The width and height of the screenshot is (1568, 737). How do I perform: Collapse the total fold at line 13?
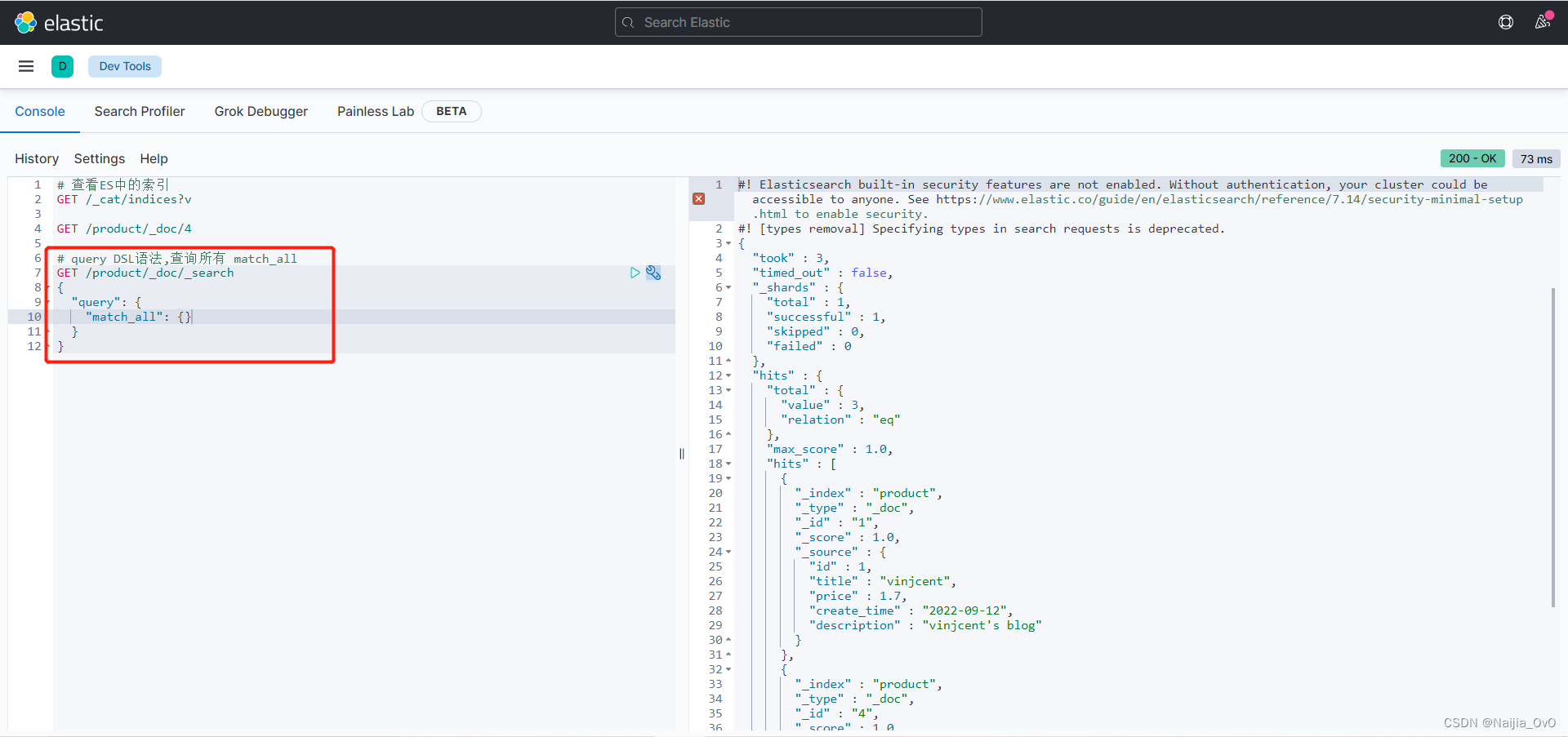coord(728,390)
